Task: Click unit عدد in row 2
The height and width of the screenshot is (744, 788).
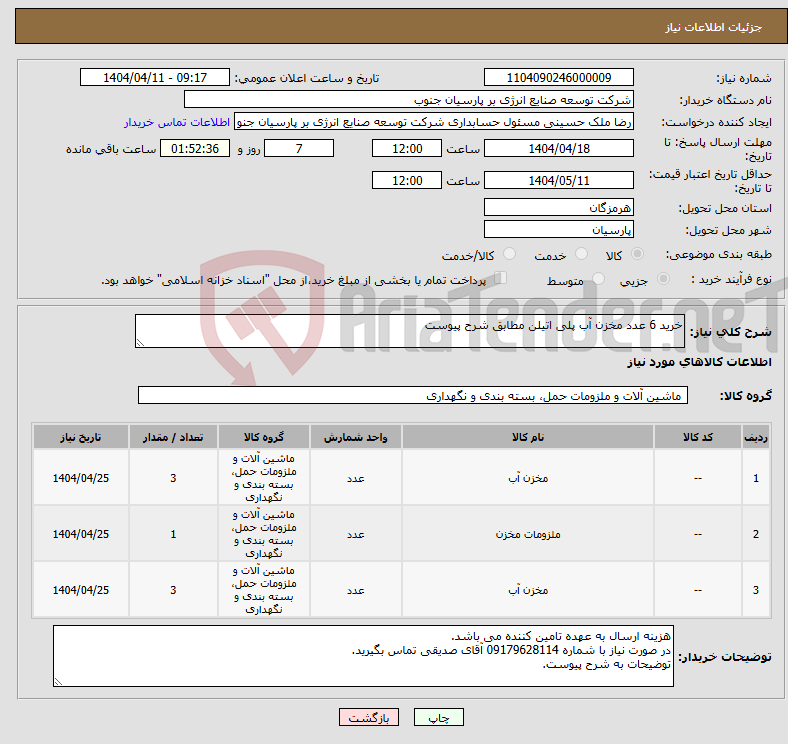Action: point(355,534)
